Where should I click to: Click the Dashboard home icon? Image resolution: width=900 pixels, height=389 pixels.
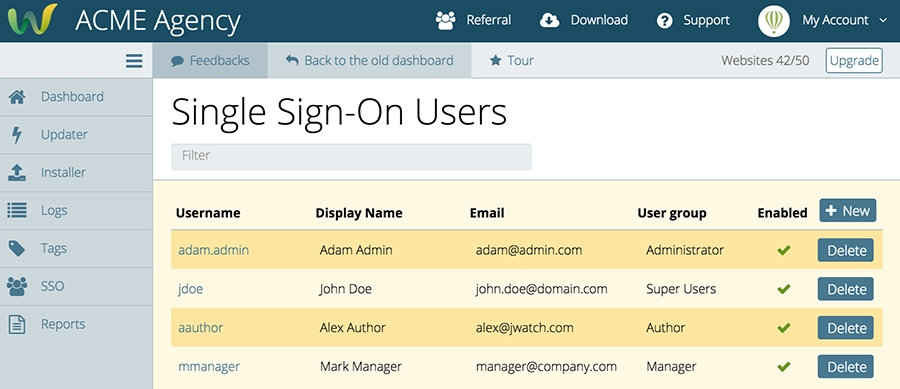click(x=17, y=96)
